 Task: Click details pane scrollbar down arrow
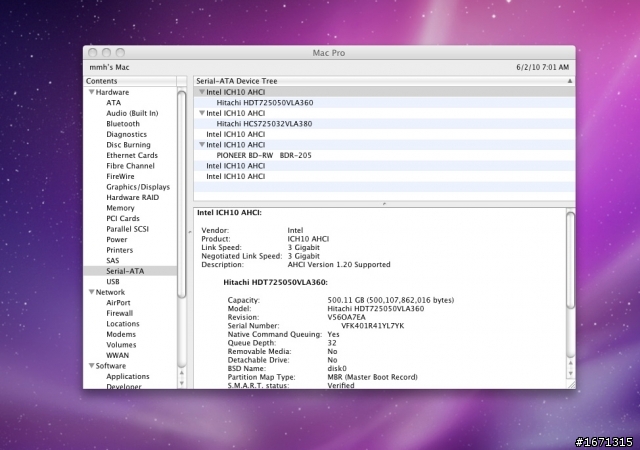click(571, 373)
